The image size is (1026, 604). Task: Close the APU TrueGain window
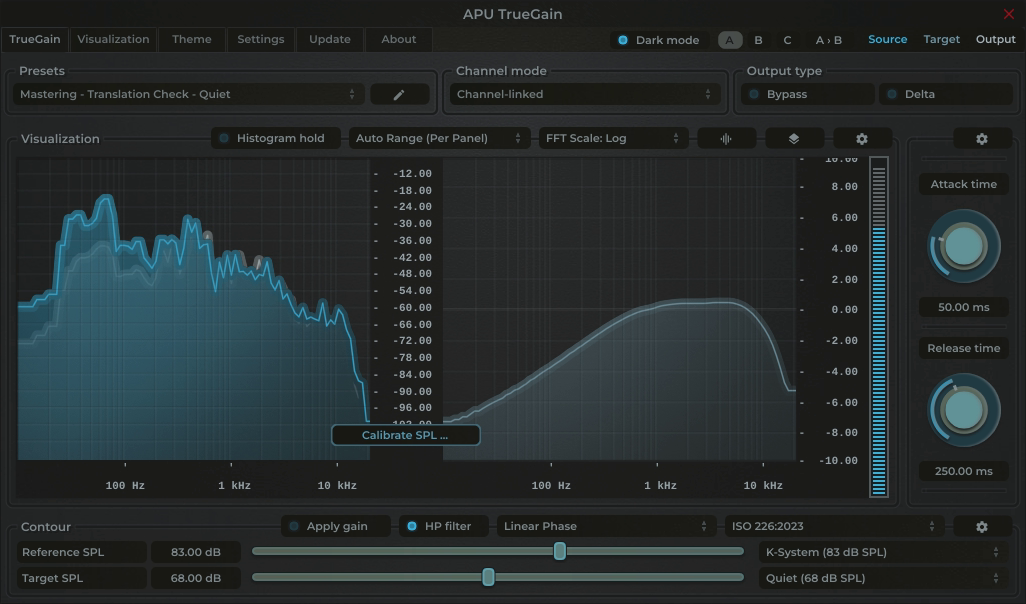point(1008,14)
